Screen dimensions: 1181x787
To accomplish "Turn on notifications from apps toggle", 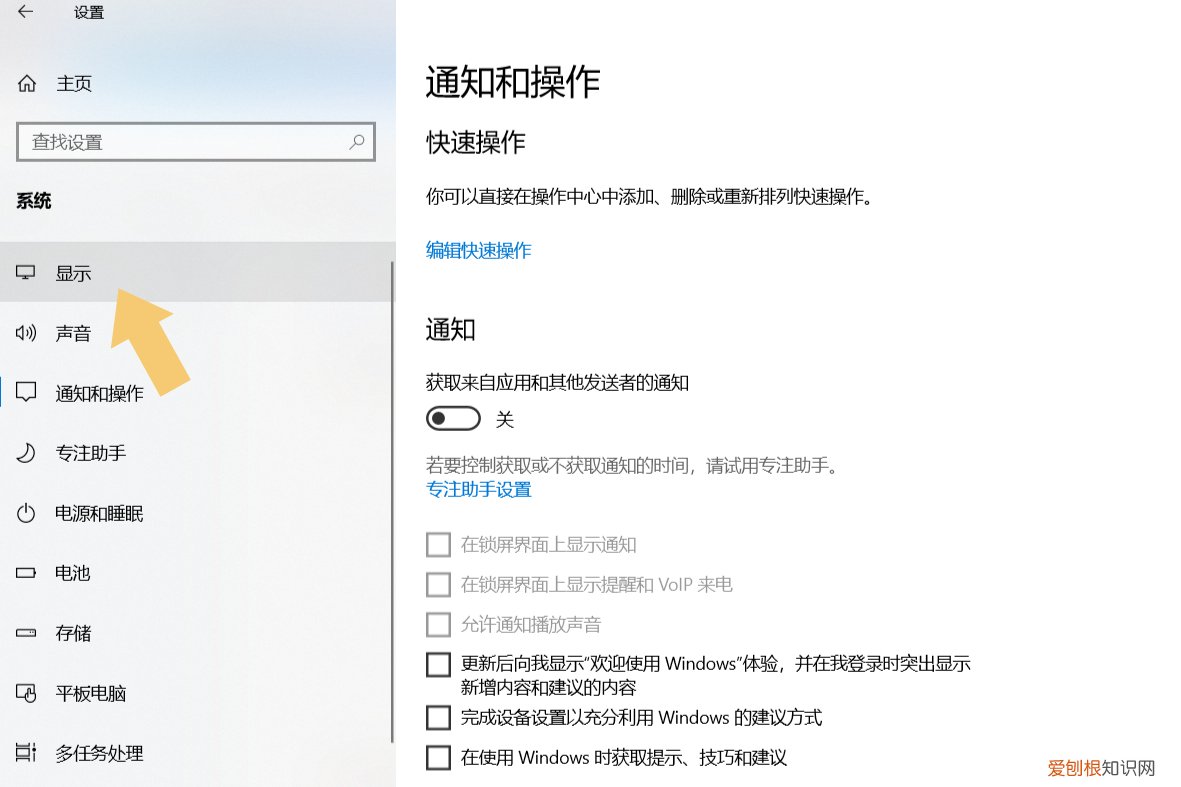I will point(453,418).
